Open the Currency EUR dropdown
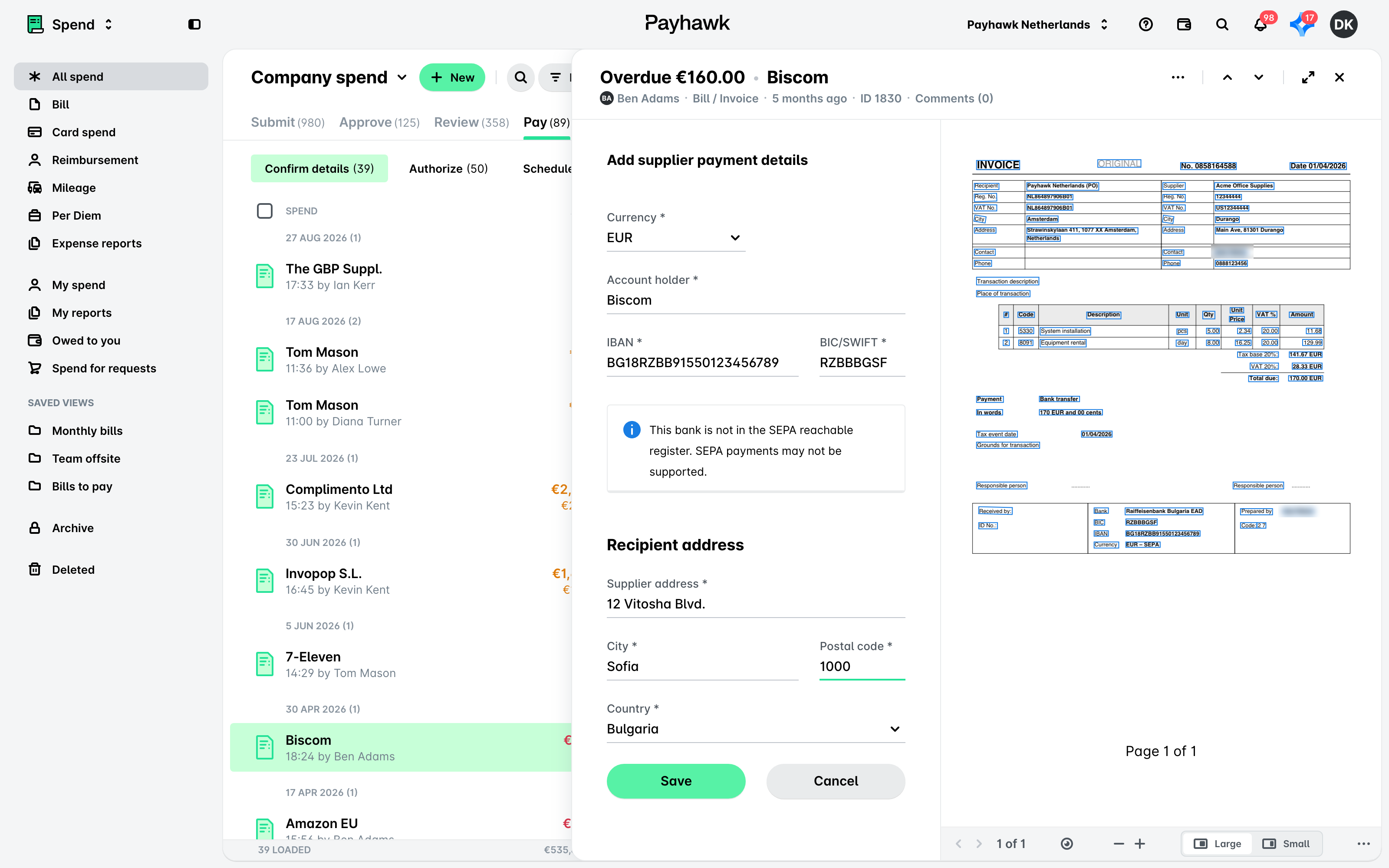This screenshot has width=1389, height=868. tap(676, 238)
